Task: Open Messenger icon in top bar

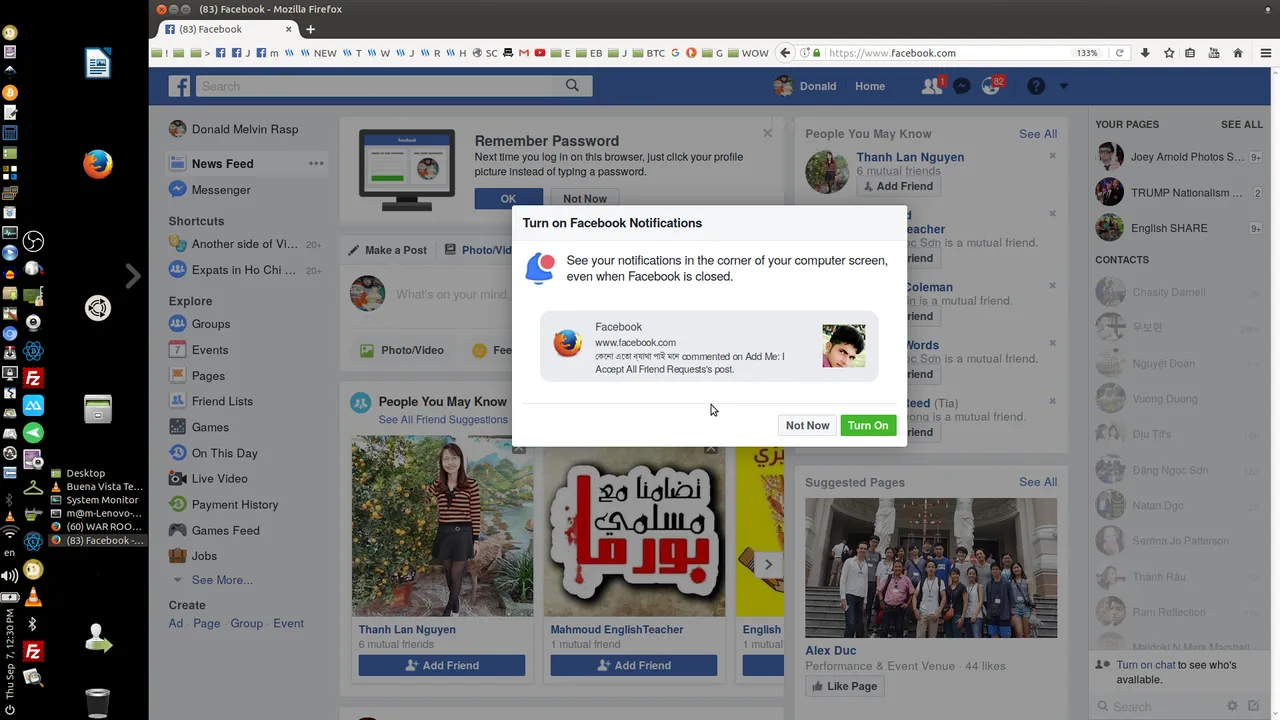Action: (961, 86)
